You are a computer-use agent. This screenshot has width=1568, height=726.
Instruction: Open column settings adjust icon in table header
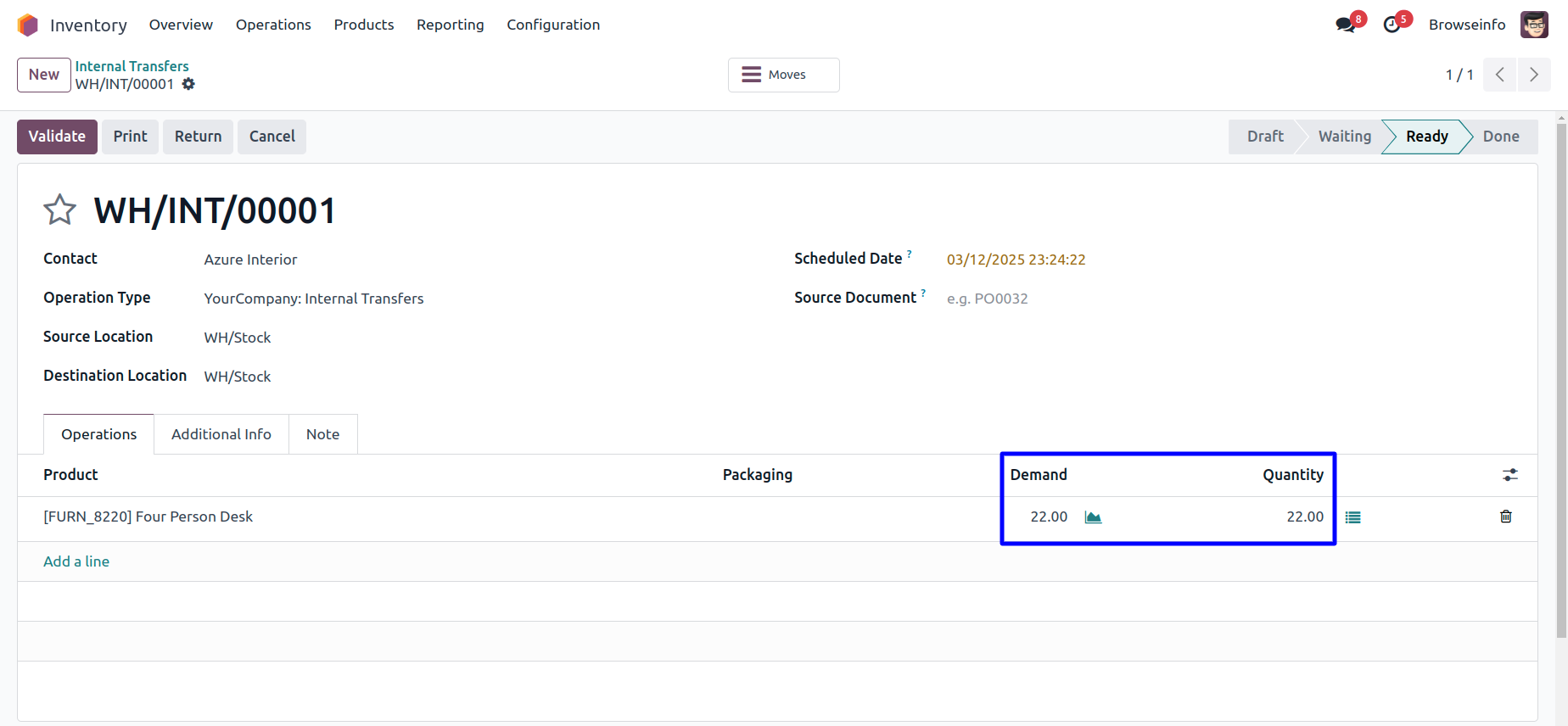click(1509, 475)
